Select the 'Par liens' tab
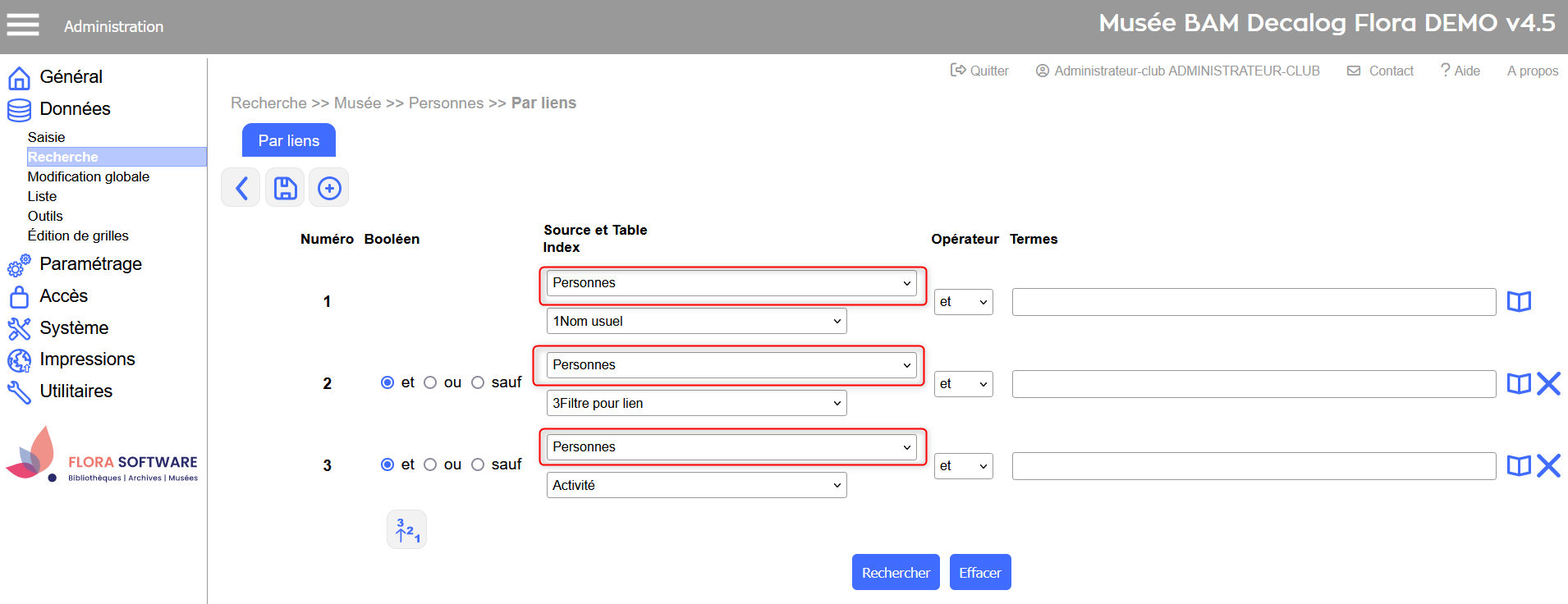 click(289, 140)
